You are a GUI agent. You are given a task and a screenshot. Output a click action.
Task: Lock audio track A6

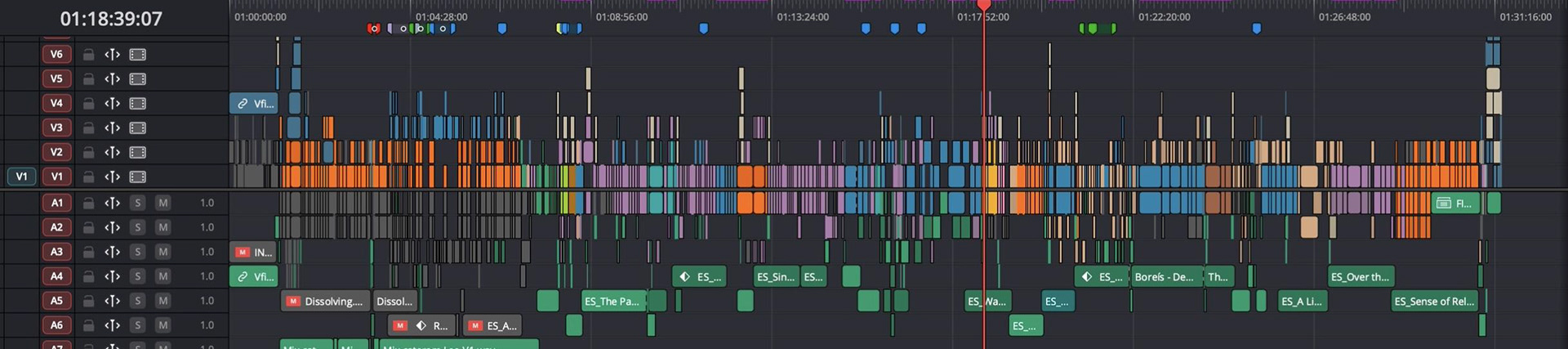[88, 325]
